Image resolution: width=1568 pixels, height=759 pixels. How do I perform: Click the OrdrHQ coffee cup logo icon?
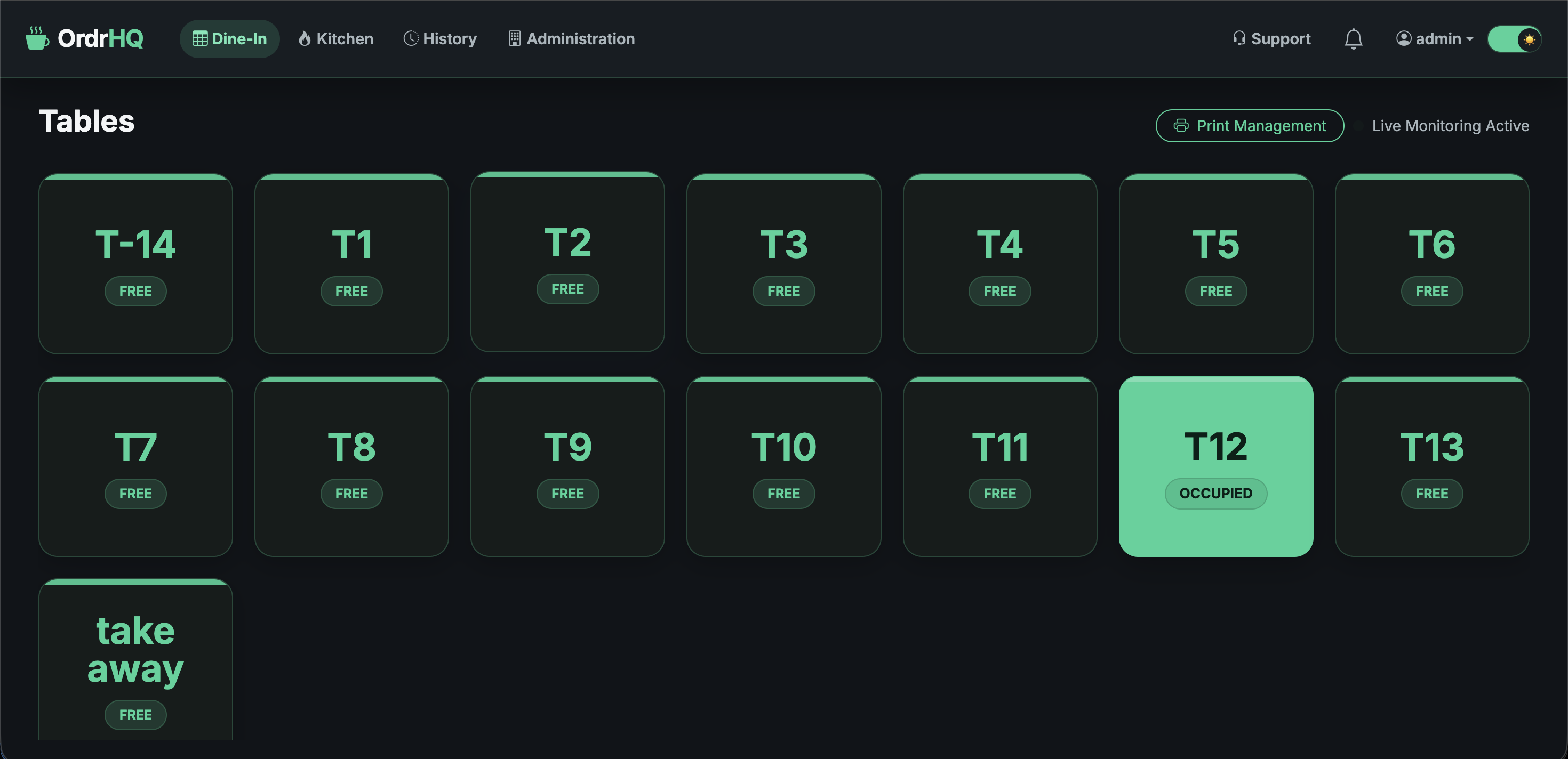37,38
